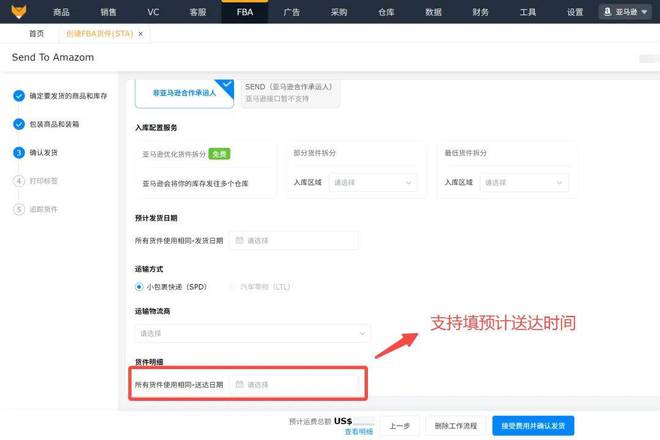Image resolution: width=660 pixels, height=440 pixels.
Task: Select the 最低货件拆分 option card
Action: (507, 169)
